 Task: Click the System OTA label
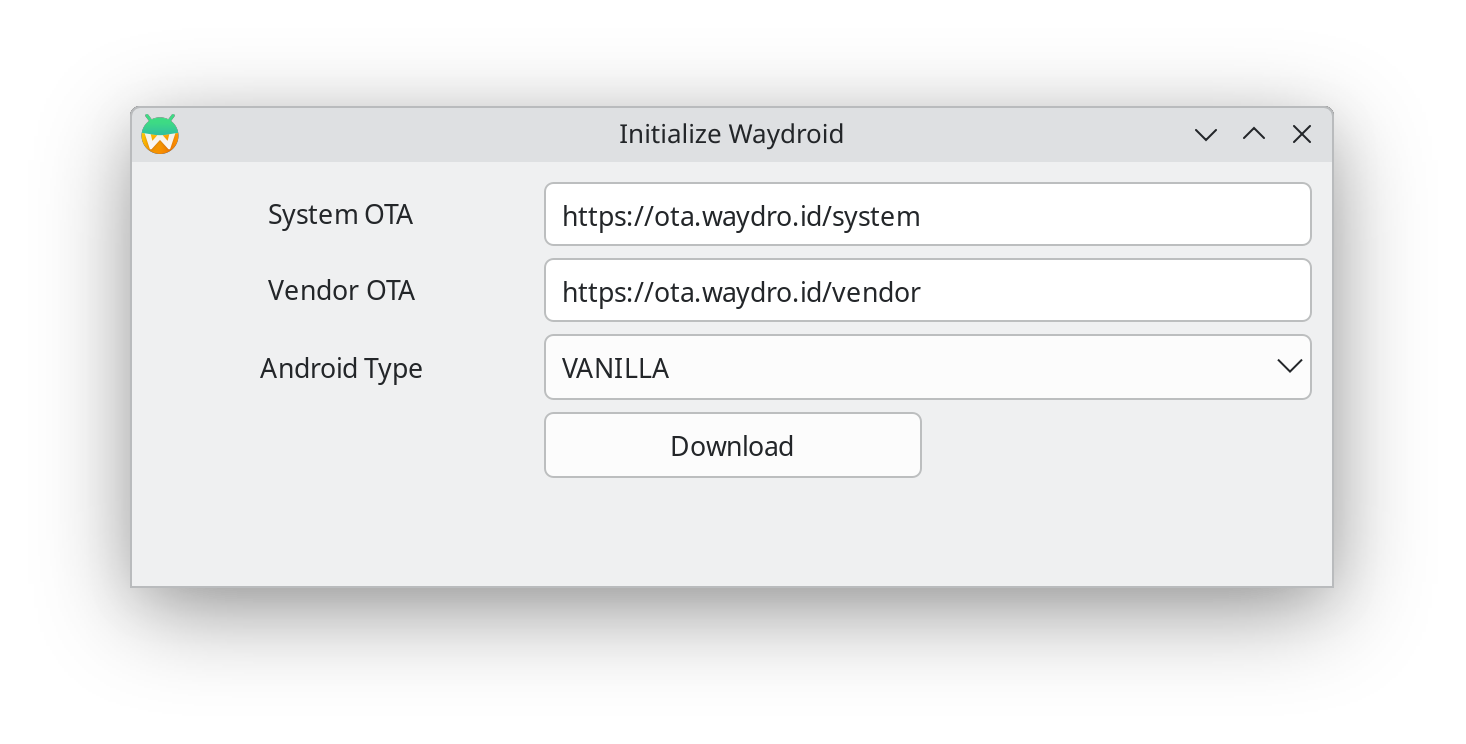point(340,214)
